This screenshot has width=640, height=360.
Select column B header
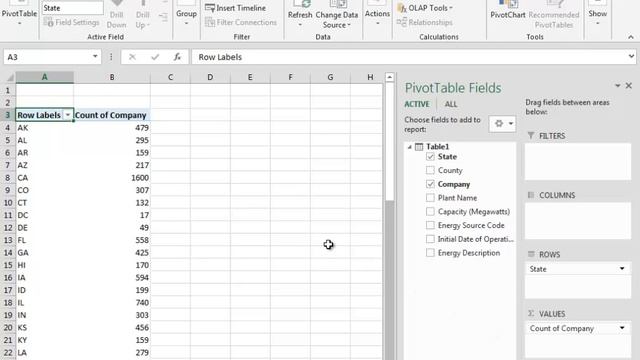[112, 77]
